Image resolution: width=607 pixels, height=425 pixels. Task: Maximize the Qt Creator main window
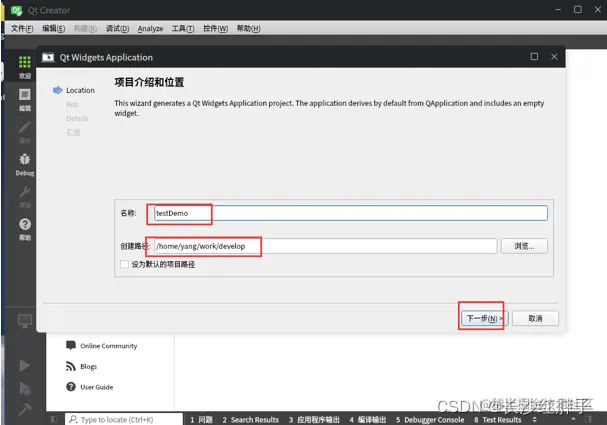click(578, 9)
